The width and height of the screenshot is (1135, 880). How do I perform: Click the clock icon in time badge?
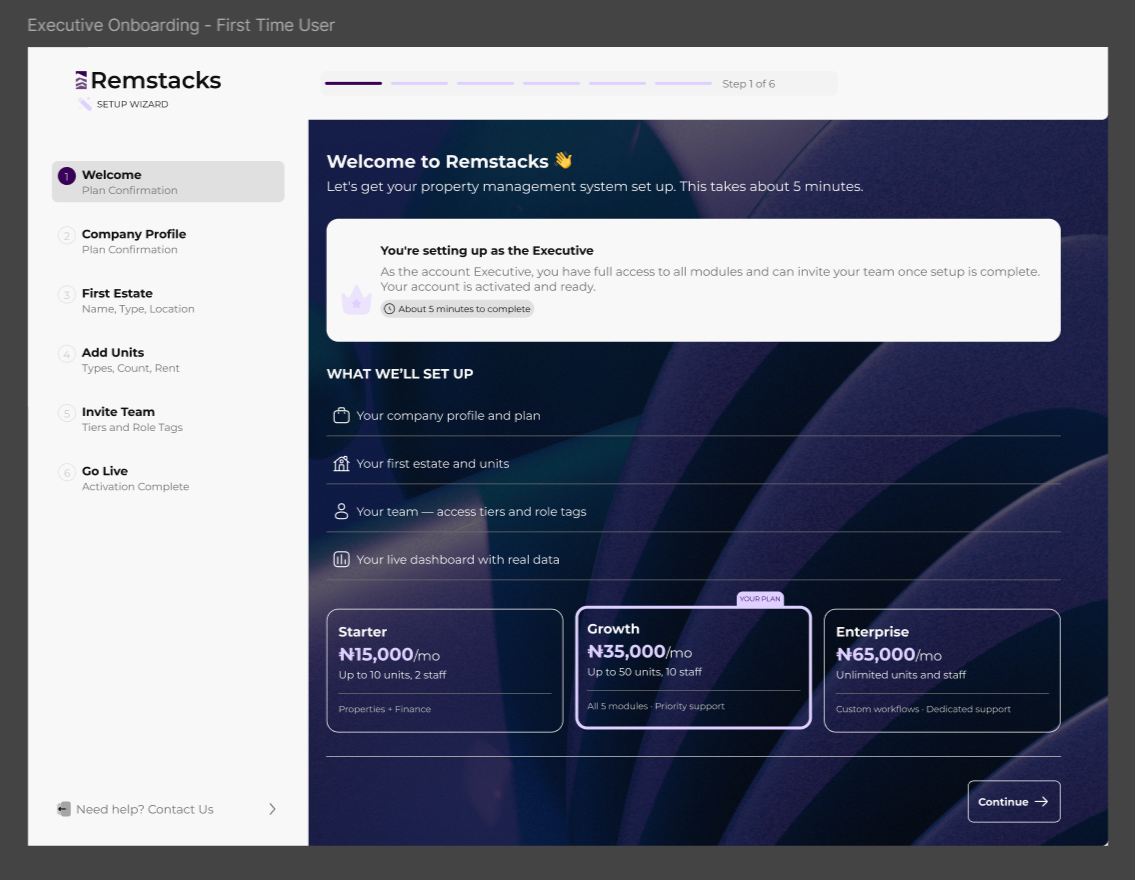click(389, 309)
